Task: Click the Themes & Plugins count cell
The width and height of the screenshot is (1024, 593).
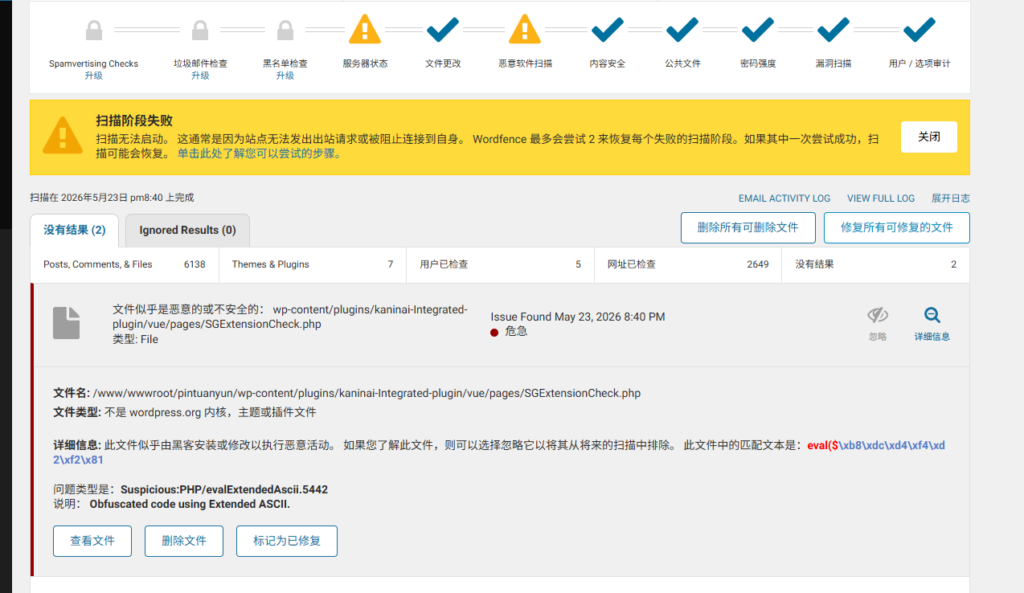Action: (312, 264)
